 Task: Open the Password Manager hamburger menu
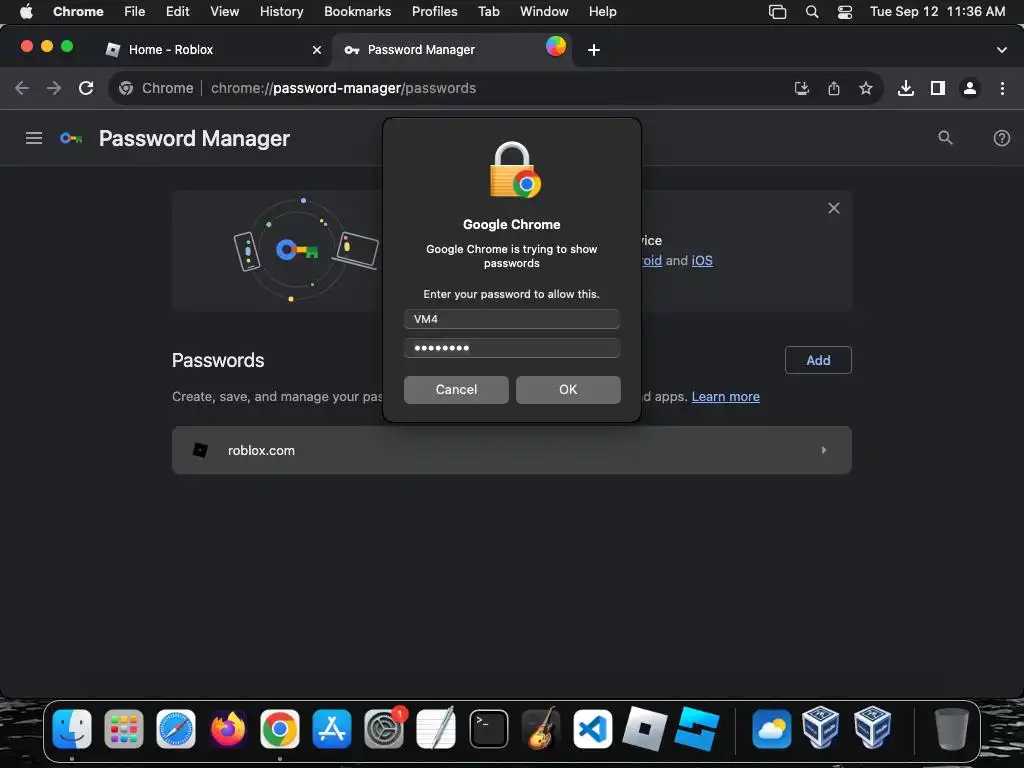coord(34,138)
